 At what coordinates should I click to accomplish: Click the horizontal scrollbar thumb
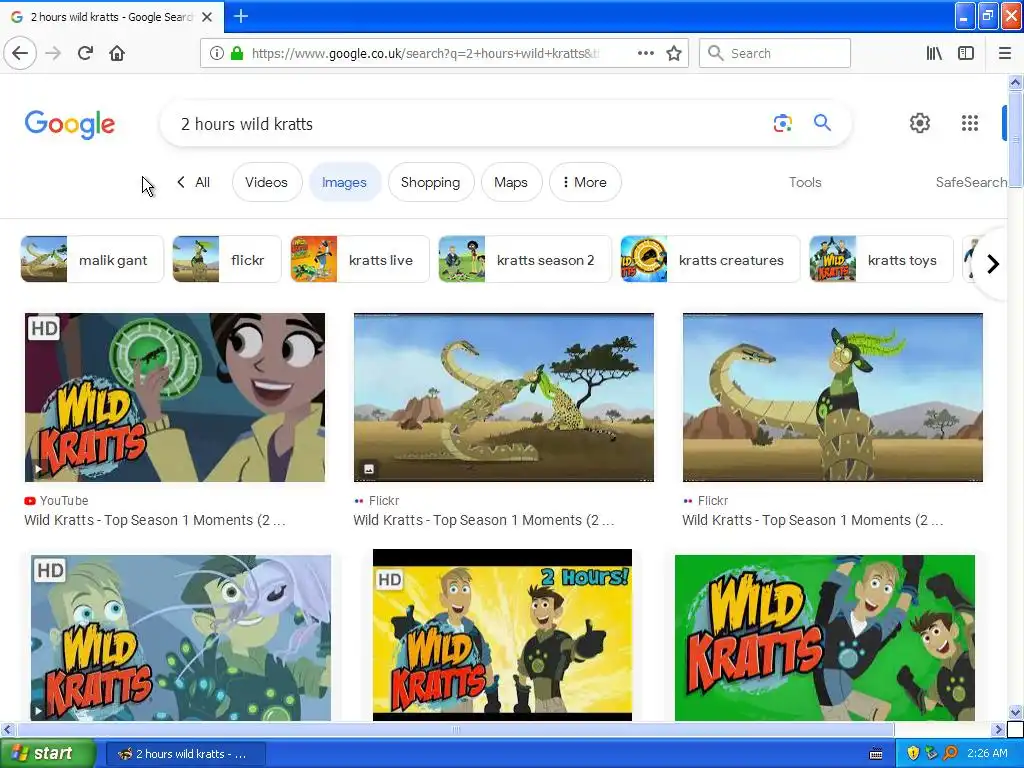[455, 729]
